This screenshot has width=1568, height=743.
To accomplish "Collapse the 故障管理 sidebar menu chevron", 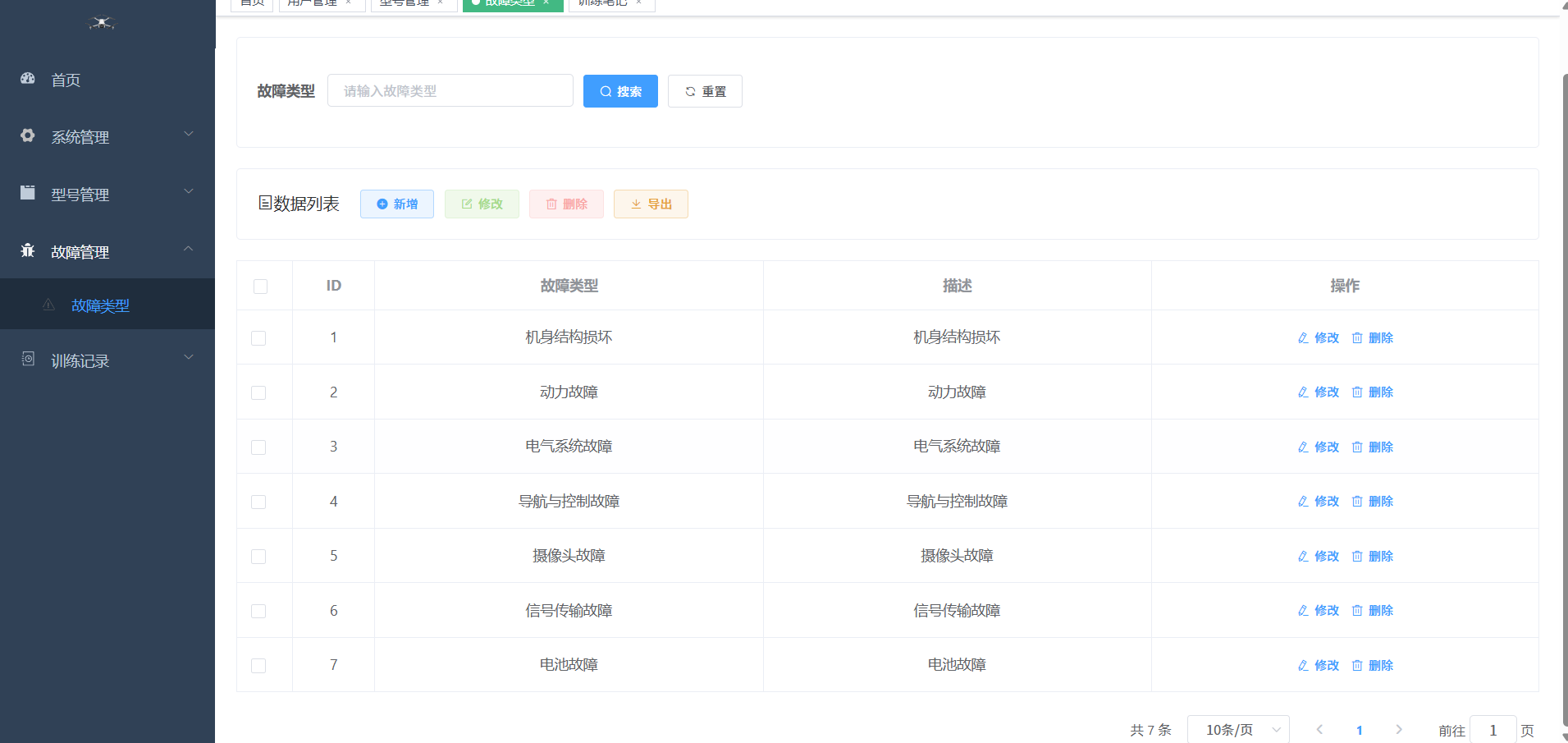I will [189, 249].
